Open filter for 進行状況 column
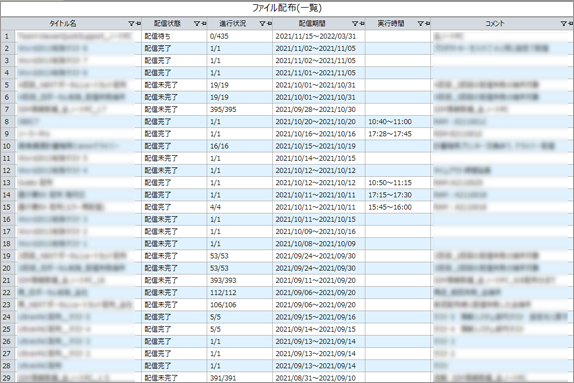Screen dimensions: 574x383 (262, 24)
